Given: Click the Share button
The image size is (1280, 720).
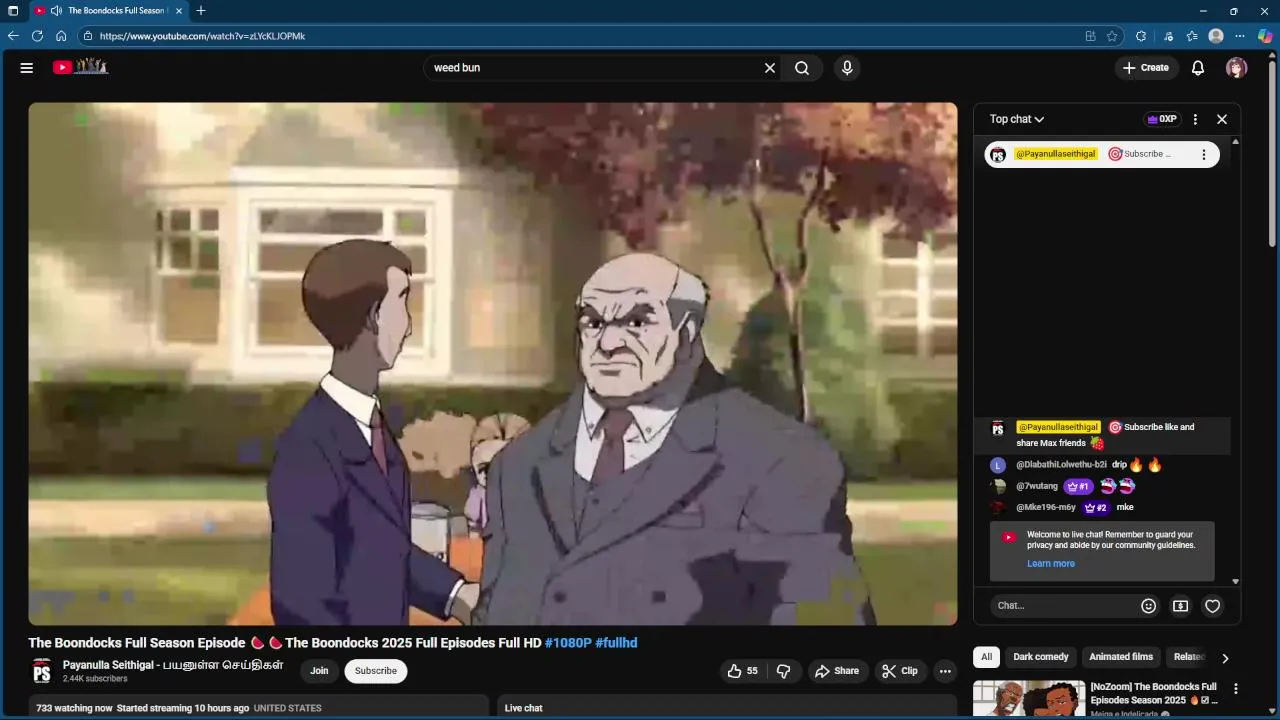Looking at the screenshot, I should click(x=837, y=671).
